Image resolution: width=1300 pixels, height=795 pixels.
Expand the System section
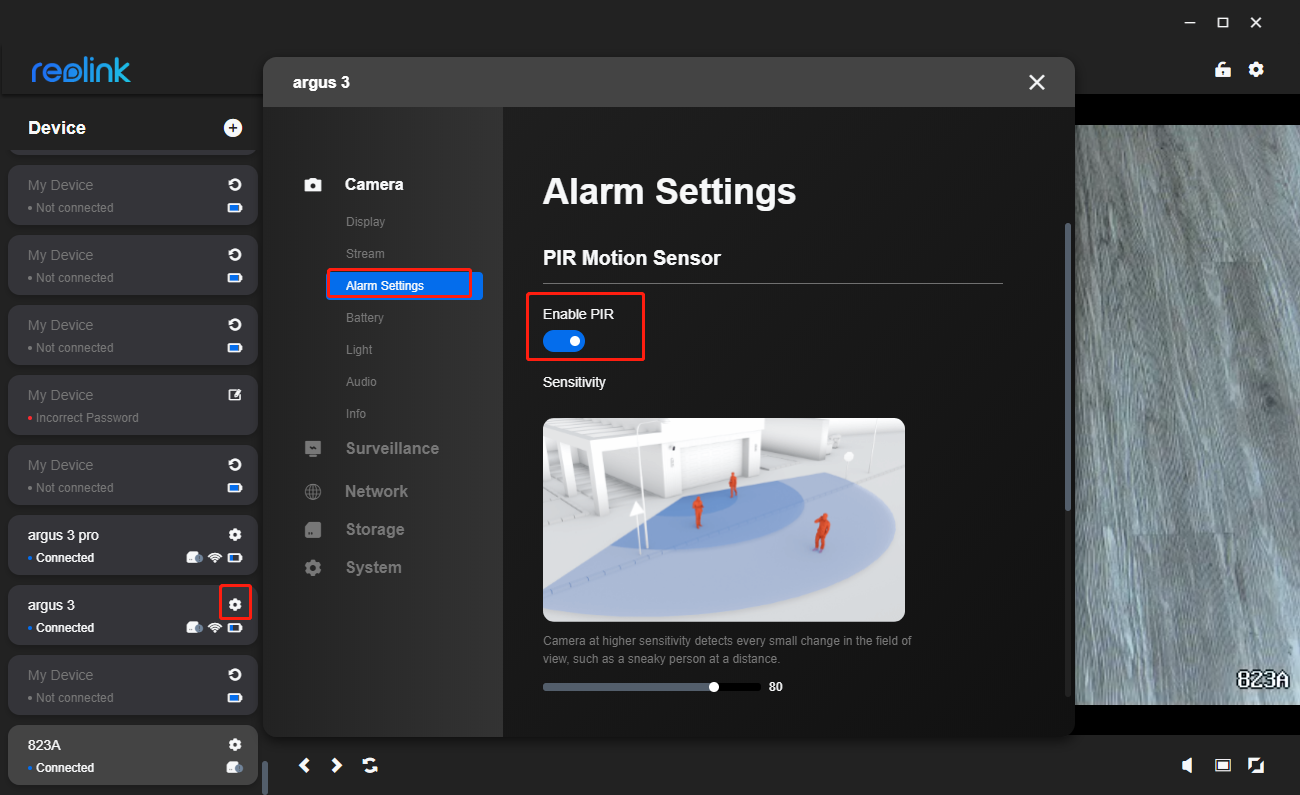click(373, 567)
